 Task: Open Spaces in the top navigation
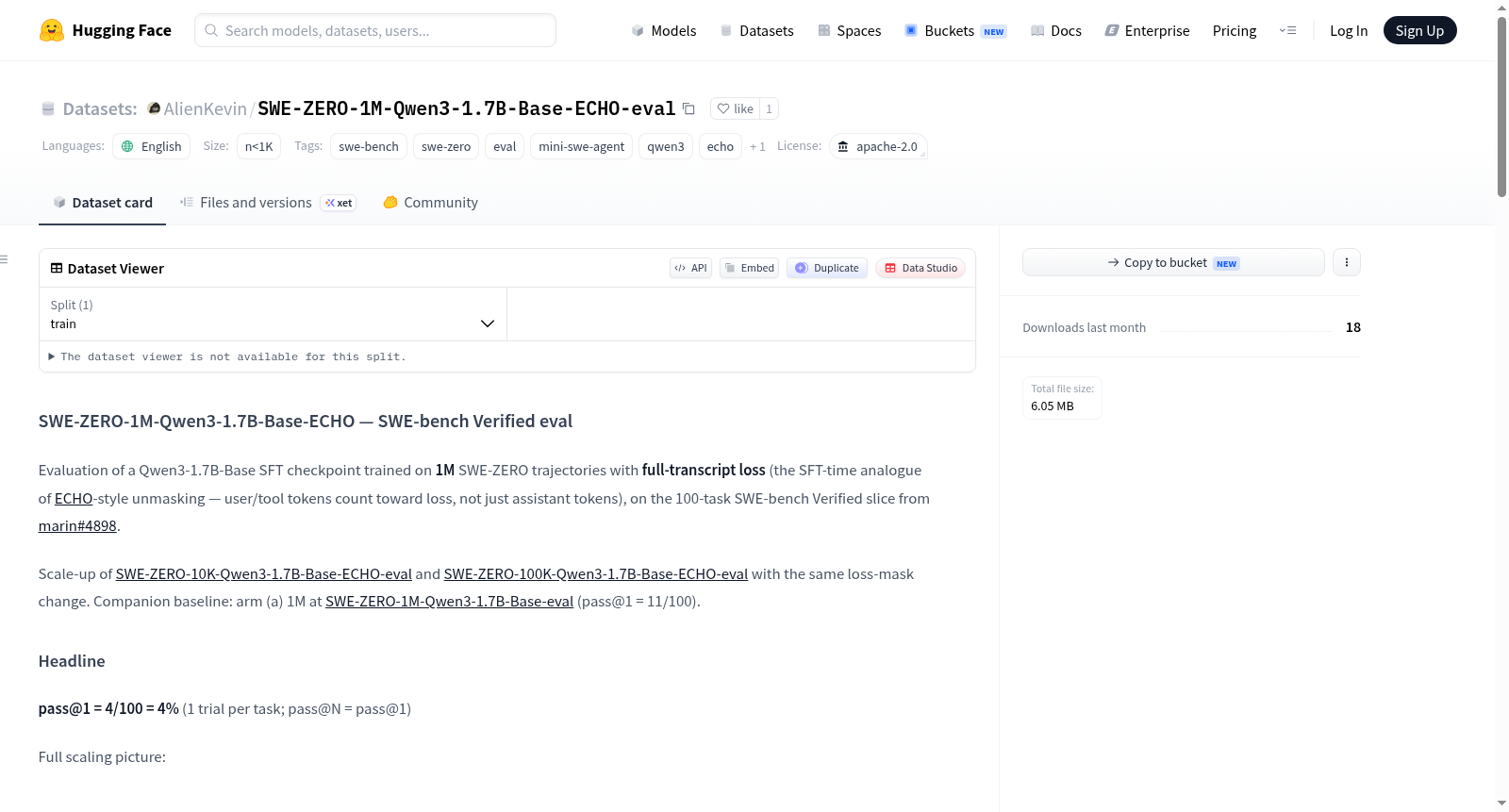[849, 30]
